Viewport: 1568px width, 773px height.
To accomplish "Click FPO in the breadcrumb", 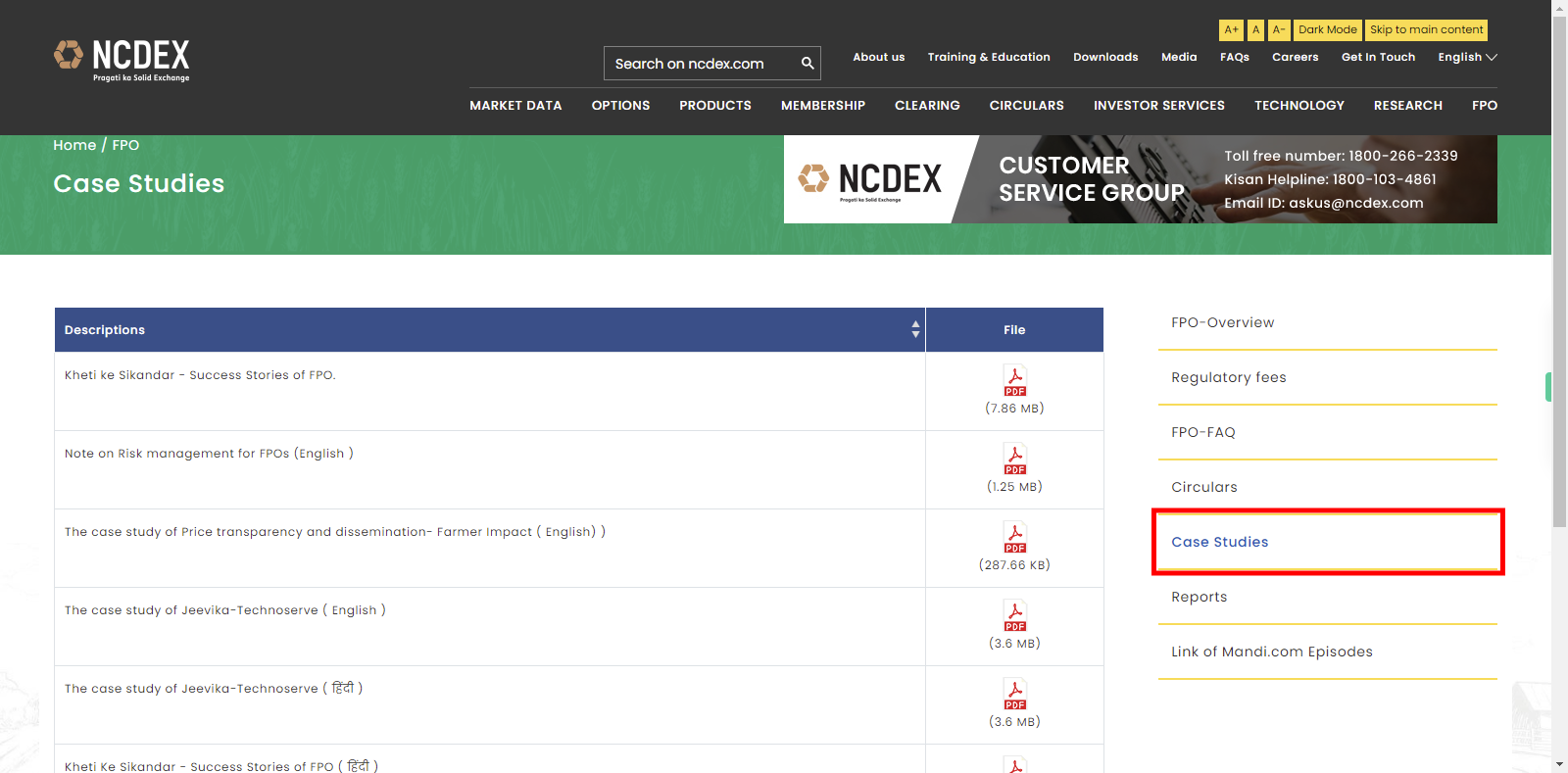I will (125, 145).
